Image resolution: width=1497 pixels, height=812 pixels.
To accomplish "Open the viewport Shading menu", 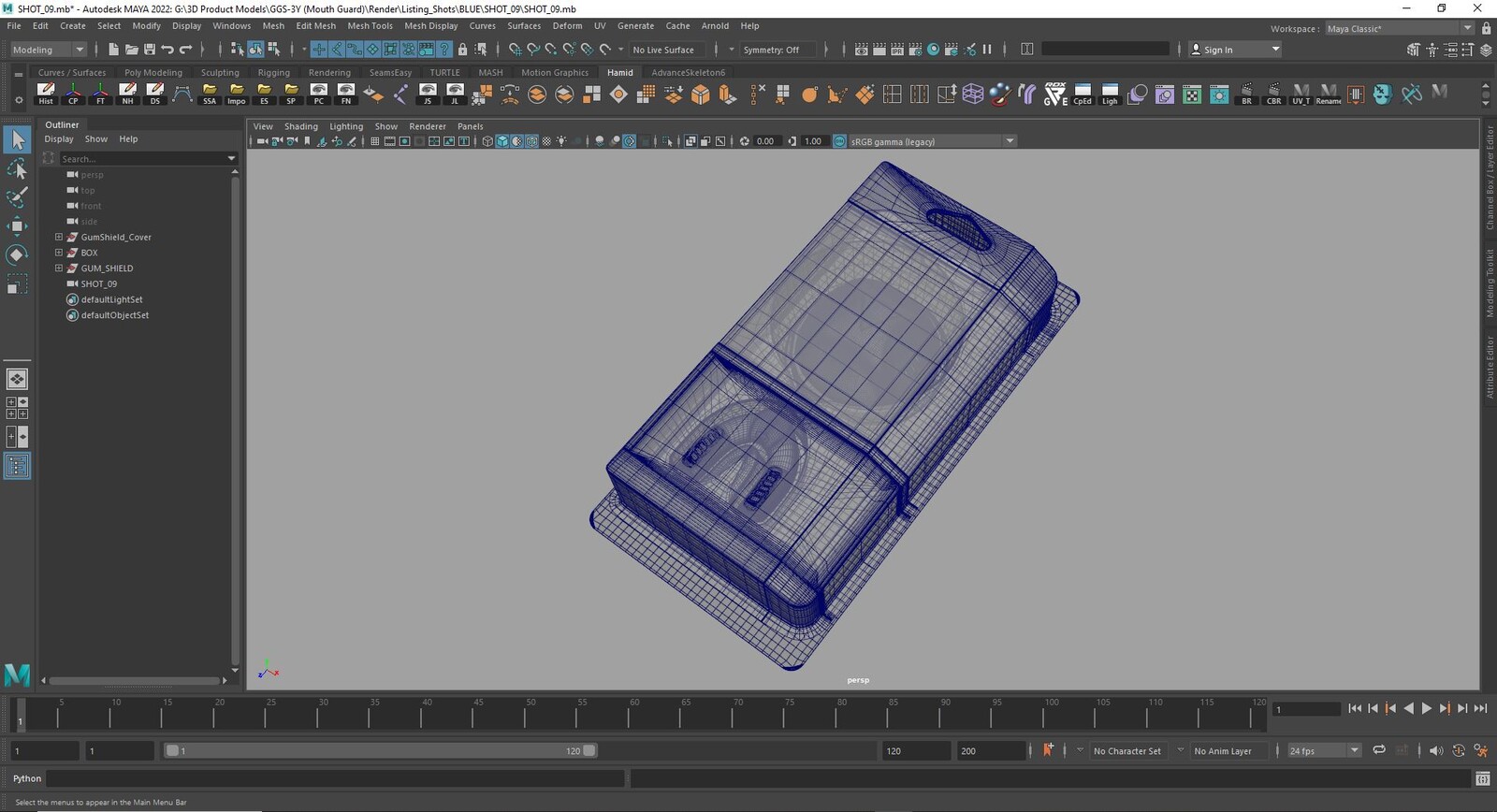I will coord(300,126).
